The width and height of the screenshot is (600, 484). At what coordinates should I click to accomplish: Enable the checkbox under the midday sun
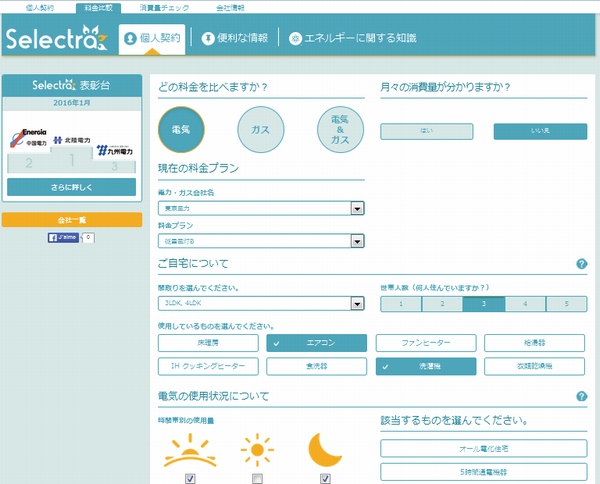257,479
